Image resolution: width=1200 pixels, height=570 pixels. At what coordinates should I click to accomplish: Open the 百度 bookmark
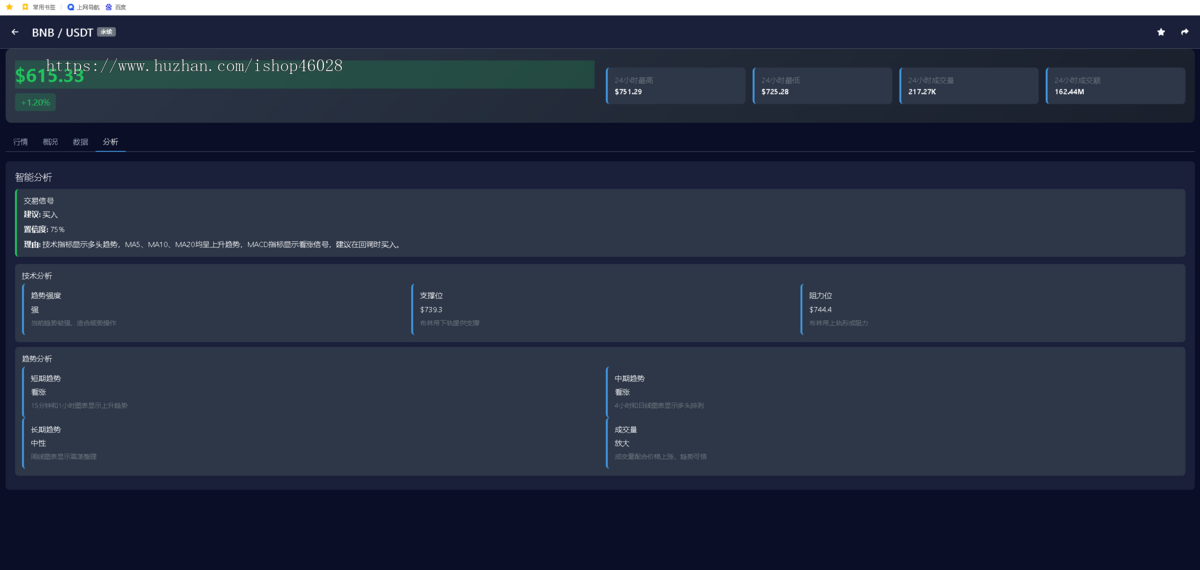(116, 6)
